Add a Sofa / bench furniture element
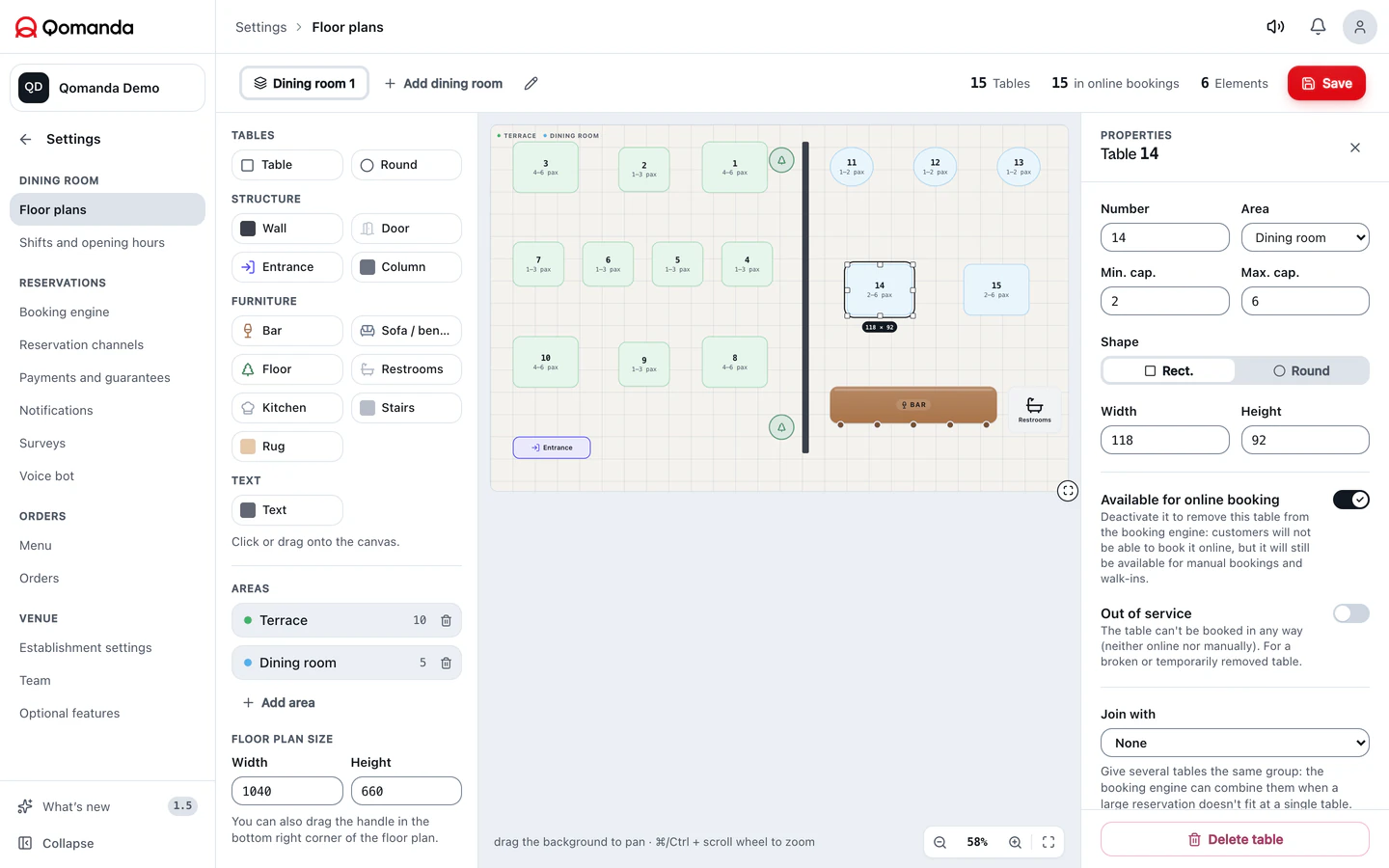 coord(406,331)
